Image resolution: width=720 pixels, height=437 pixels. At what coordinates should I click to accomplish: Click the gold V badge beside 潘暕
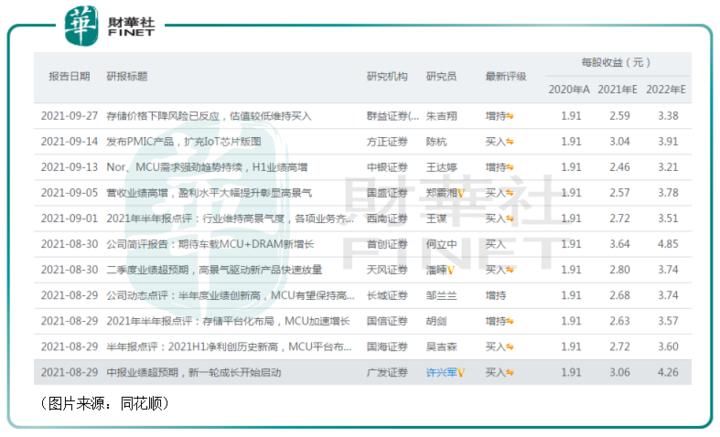pyautogui.click(x=450, y=270)
